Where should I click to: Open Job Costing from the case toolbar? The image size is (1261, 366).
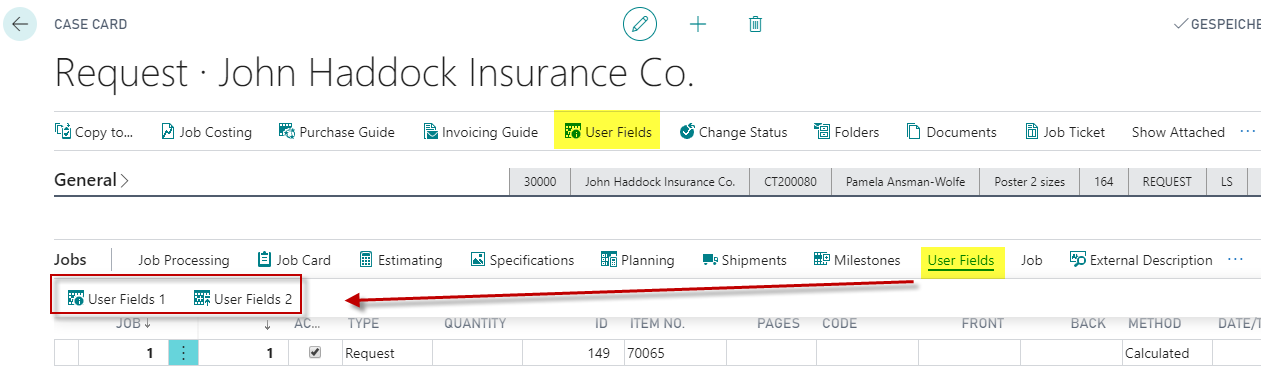tap(206, 132)
